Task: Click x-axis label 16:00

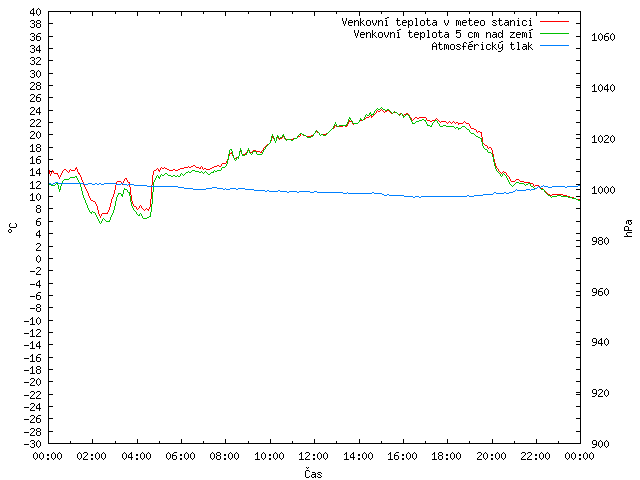Action: click(402, 456)
